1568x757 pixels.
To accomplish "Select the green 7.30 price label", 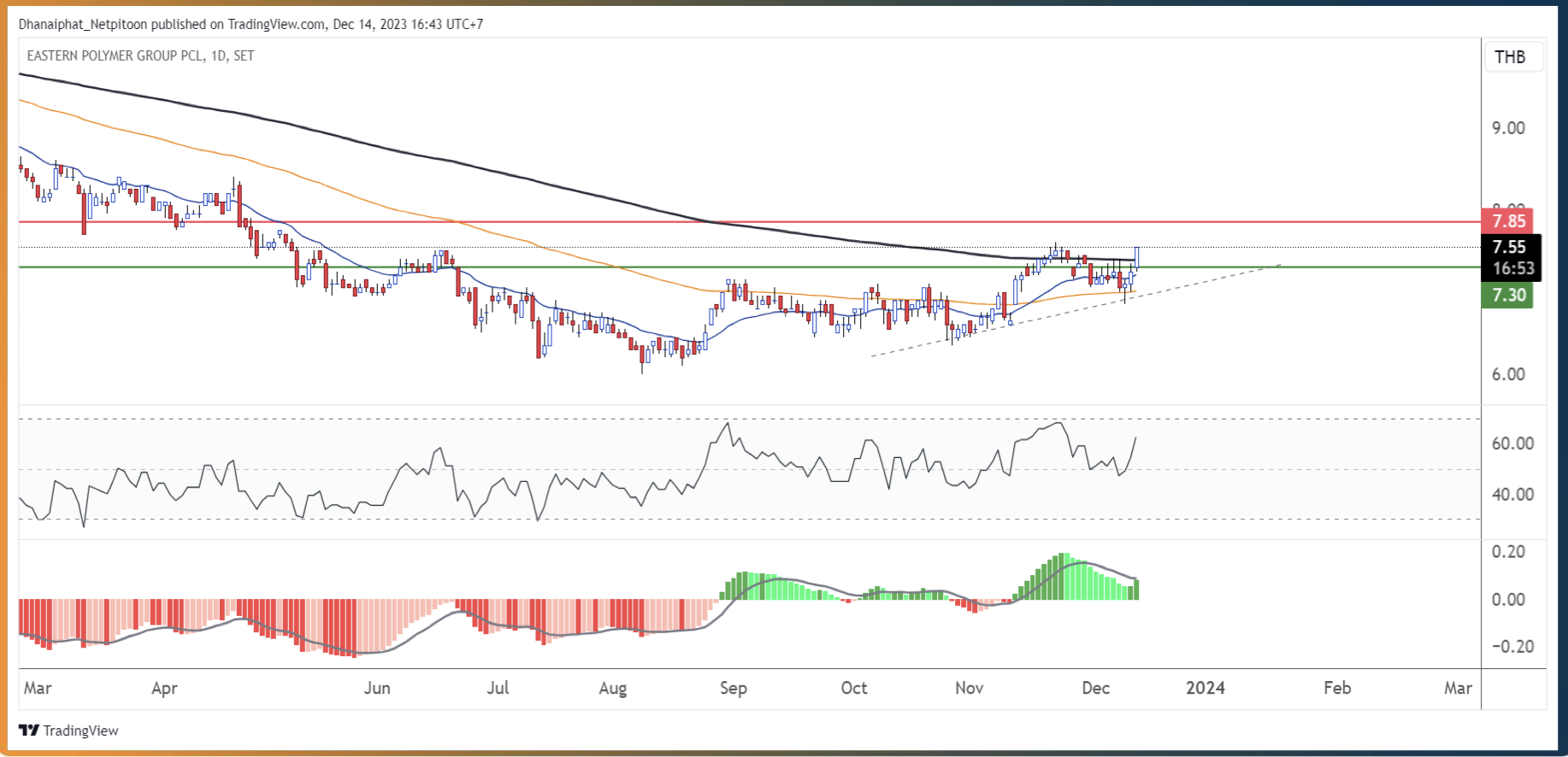I will pos(1508,296).
